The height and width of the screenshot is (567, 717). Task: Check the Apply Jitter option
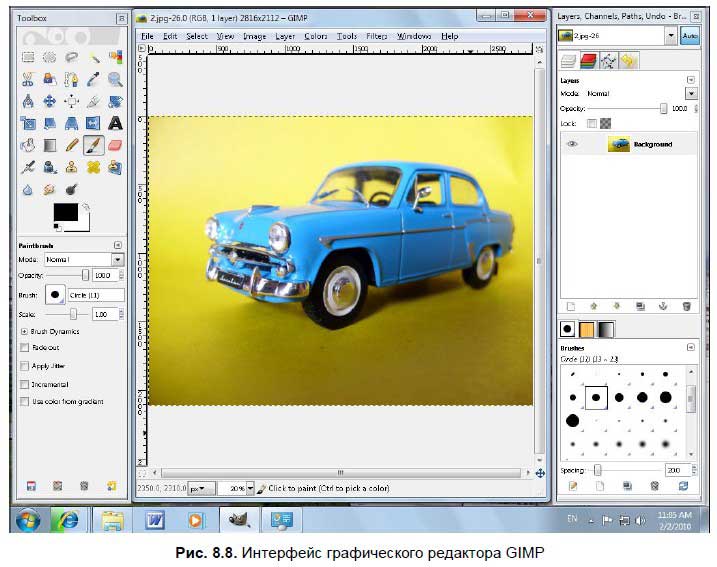[x=25, y=365]
